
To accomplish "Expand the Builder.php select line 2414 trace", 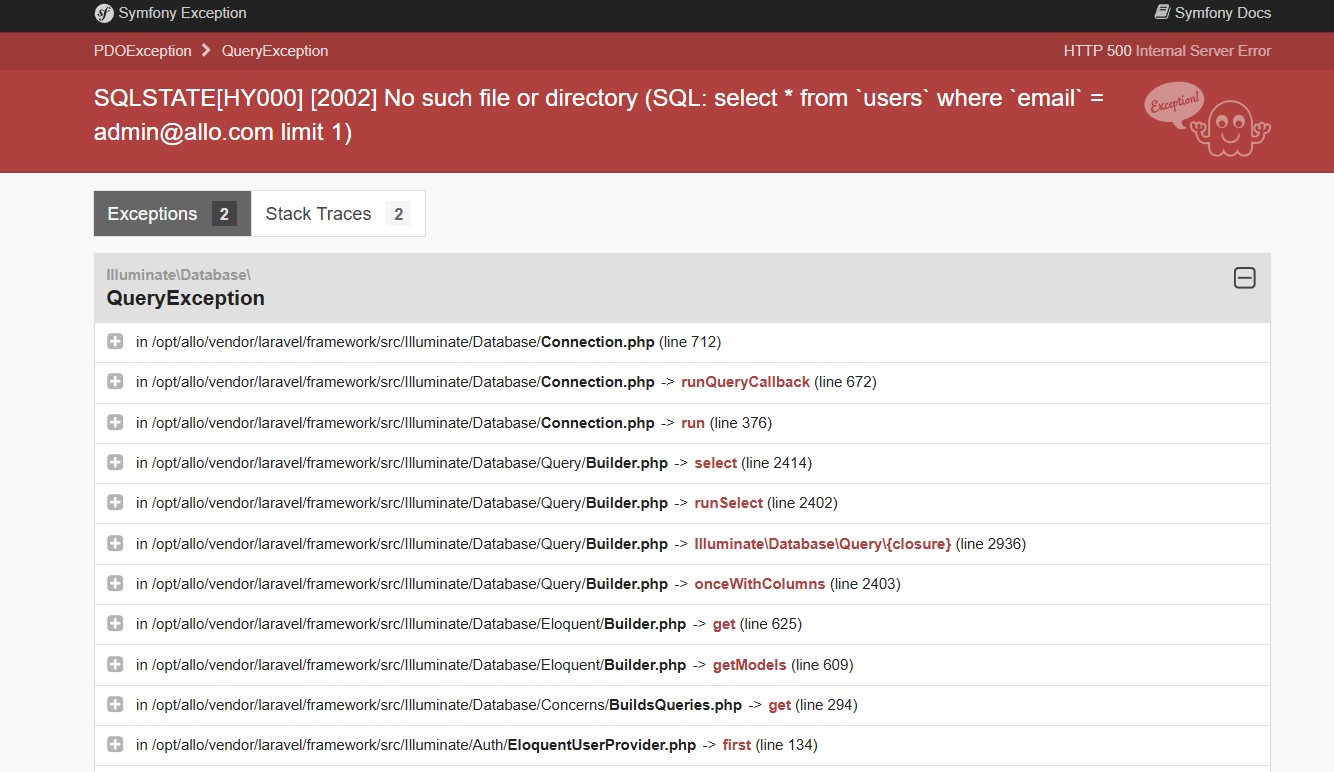I will pos(115,463).
